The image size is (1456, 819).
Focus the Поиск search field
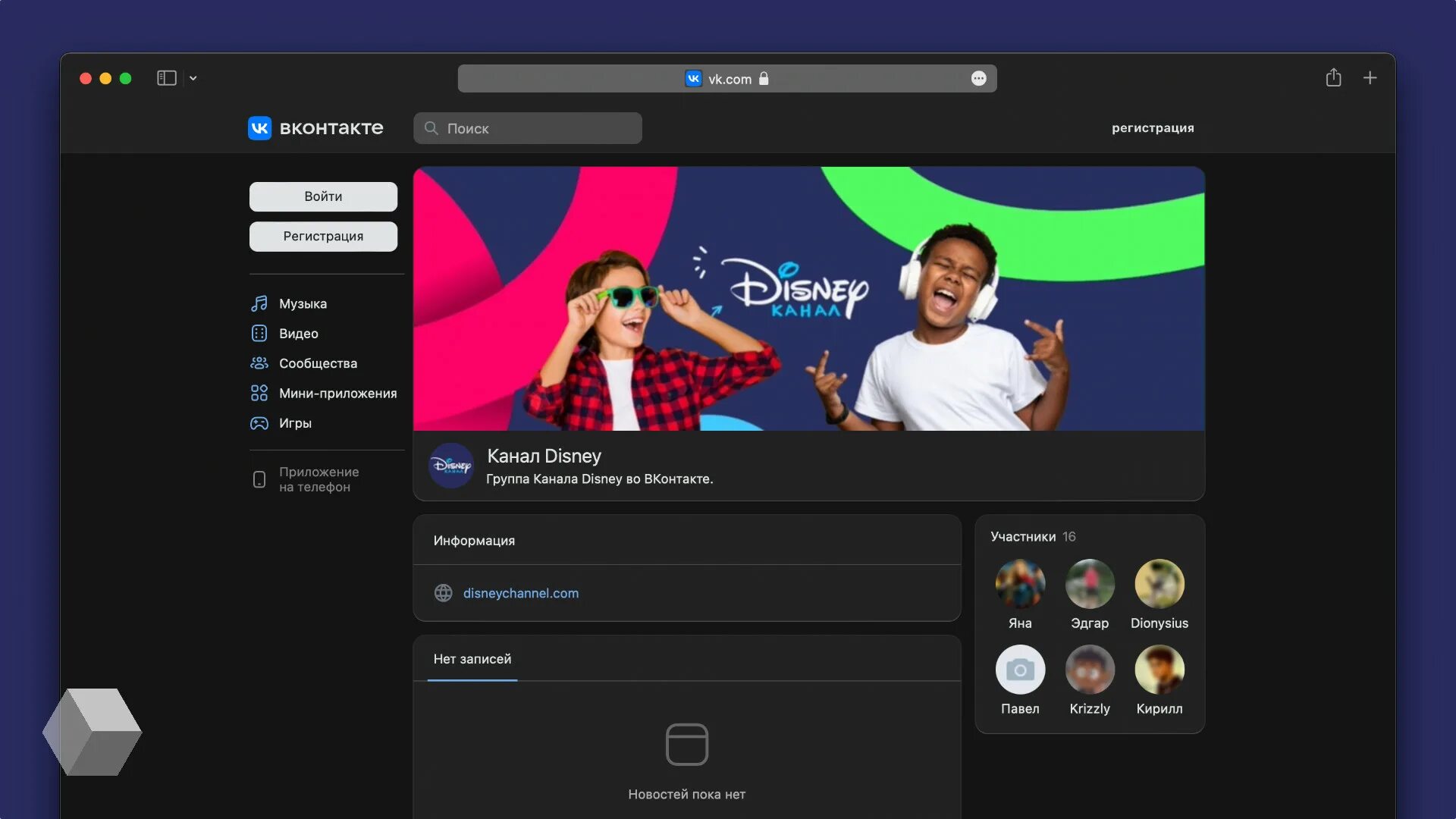(x=528, y=128)
